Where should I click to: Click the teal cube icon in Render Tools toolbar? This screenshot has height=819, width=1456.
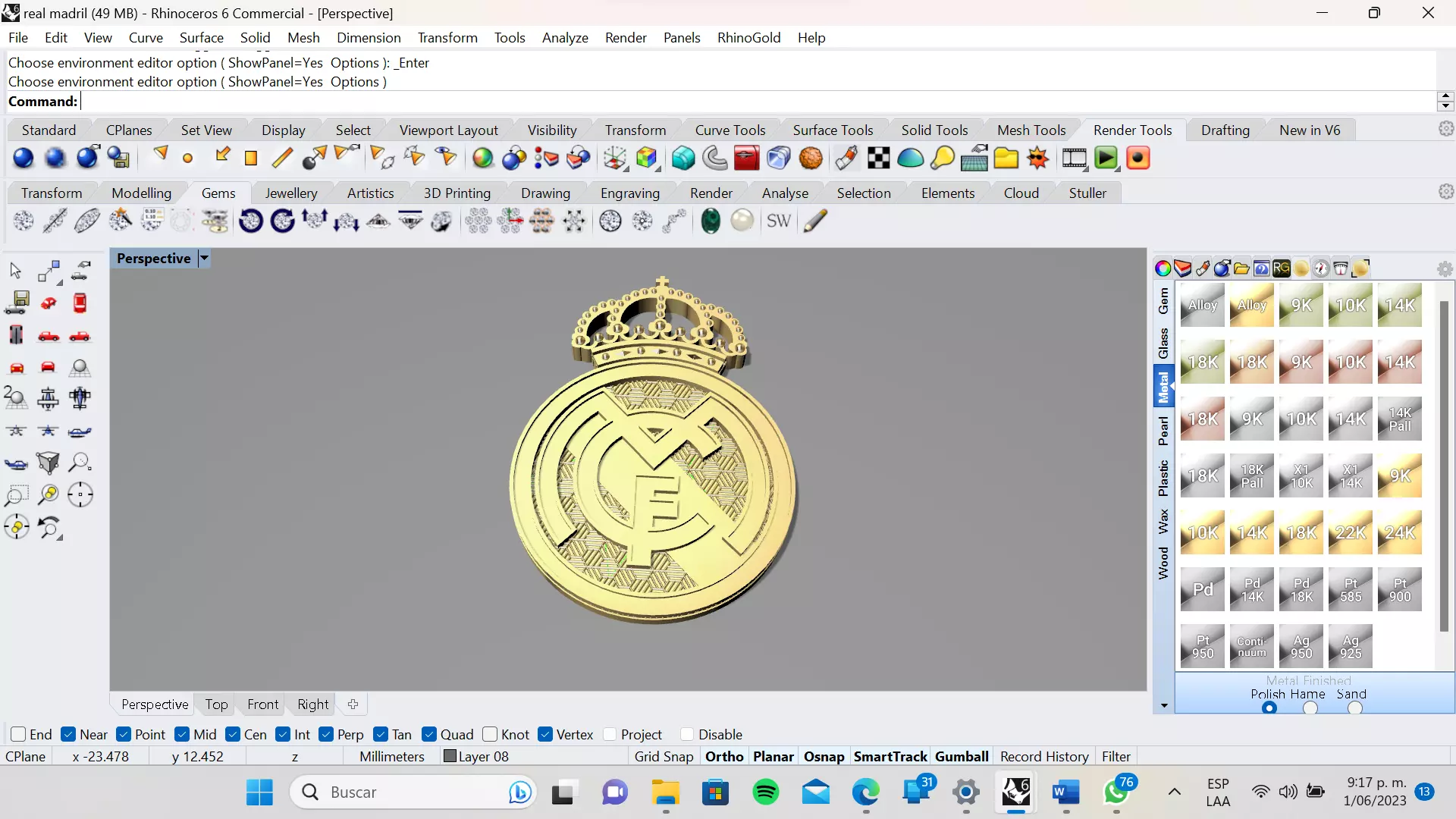(x=683, y=158)
